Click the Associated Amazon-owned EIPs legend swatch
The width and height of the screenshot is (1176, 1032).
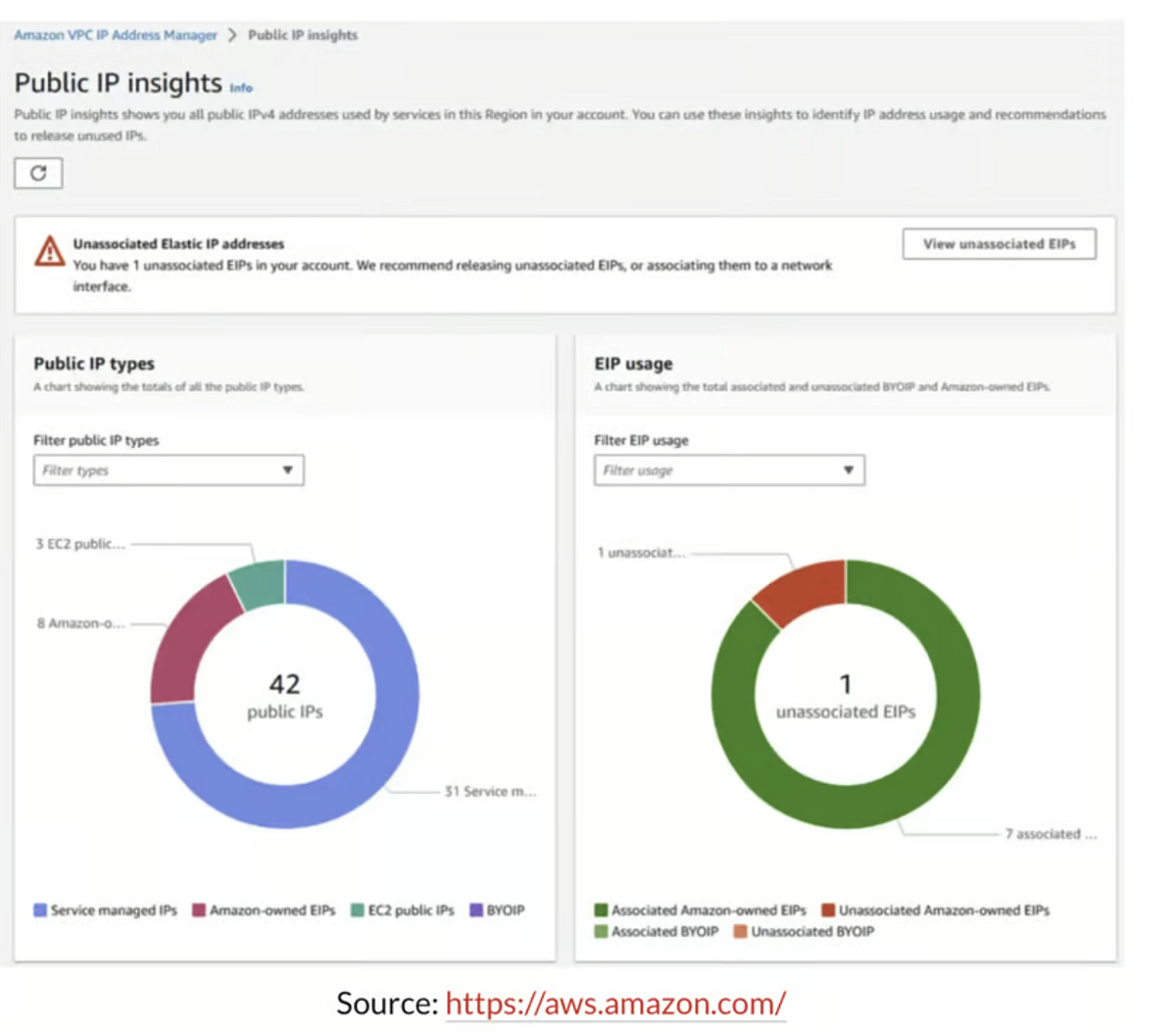click(601, 909)
